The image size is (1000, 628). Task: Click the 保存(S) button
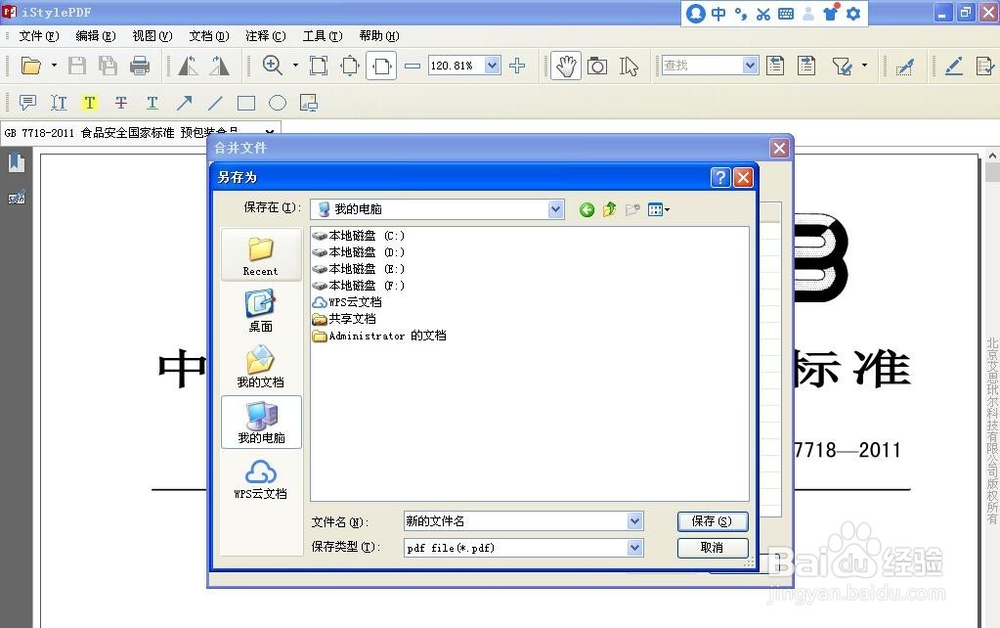[x=712, y=522]
